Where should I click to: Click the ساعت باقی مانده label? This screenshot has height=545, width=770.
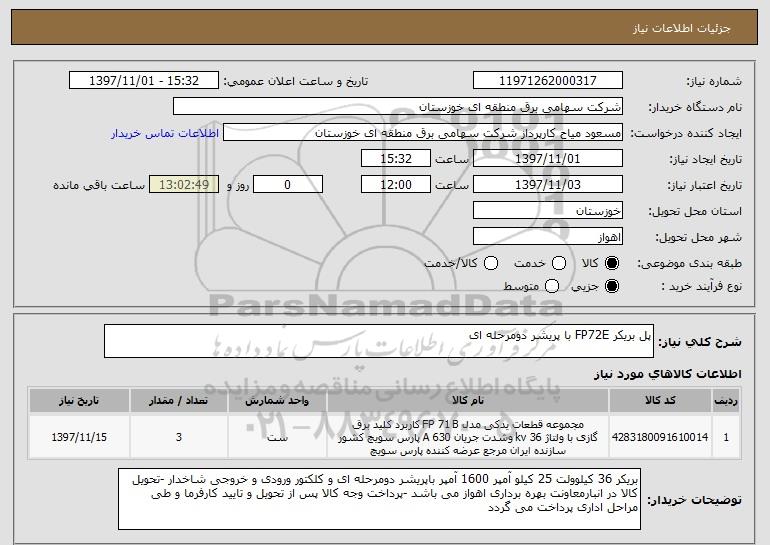coord(99,185)
